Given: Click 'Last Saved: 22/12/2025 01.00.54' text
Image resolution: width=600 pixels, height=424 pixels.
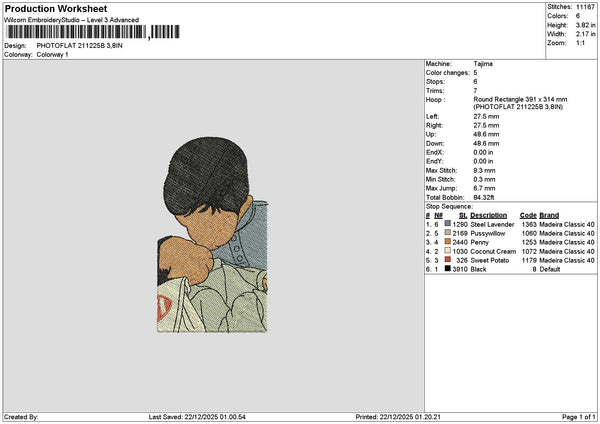Looking at the screenshot, I should (x=197, y=417).
